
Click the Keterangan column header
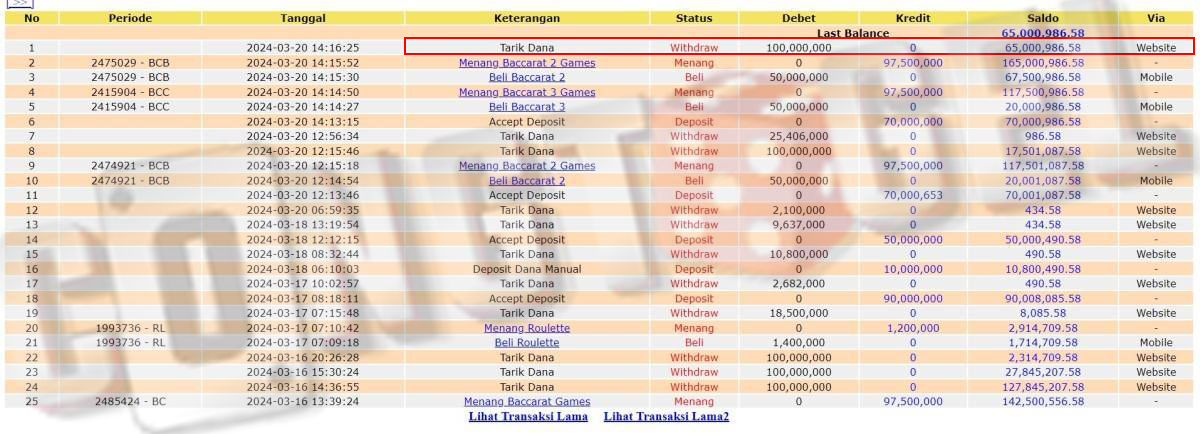pos(526,18)
